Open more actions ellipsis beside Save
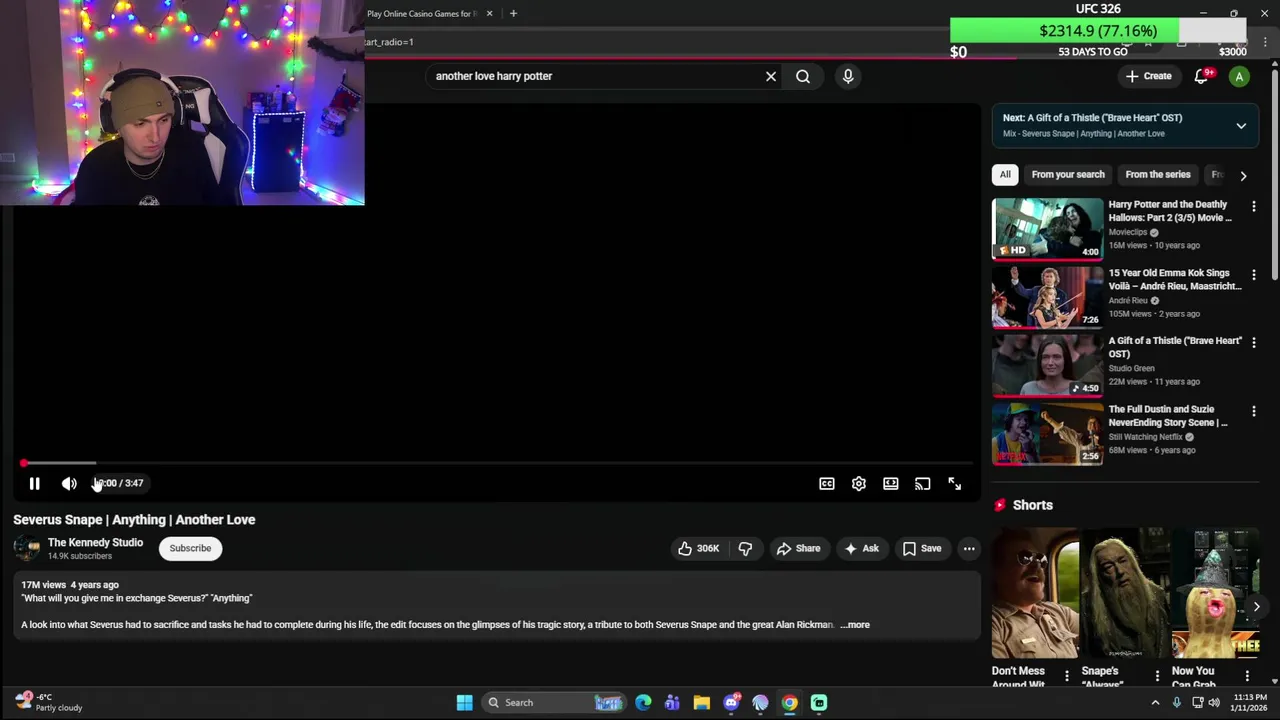1280x720 pixels. (969, 548)
